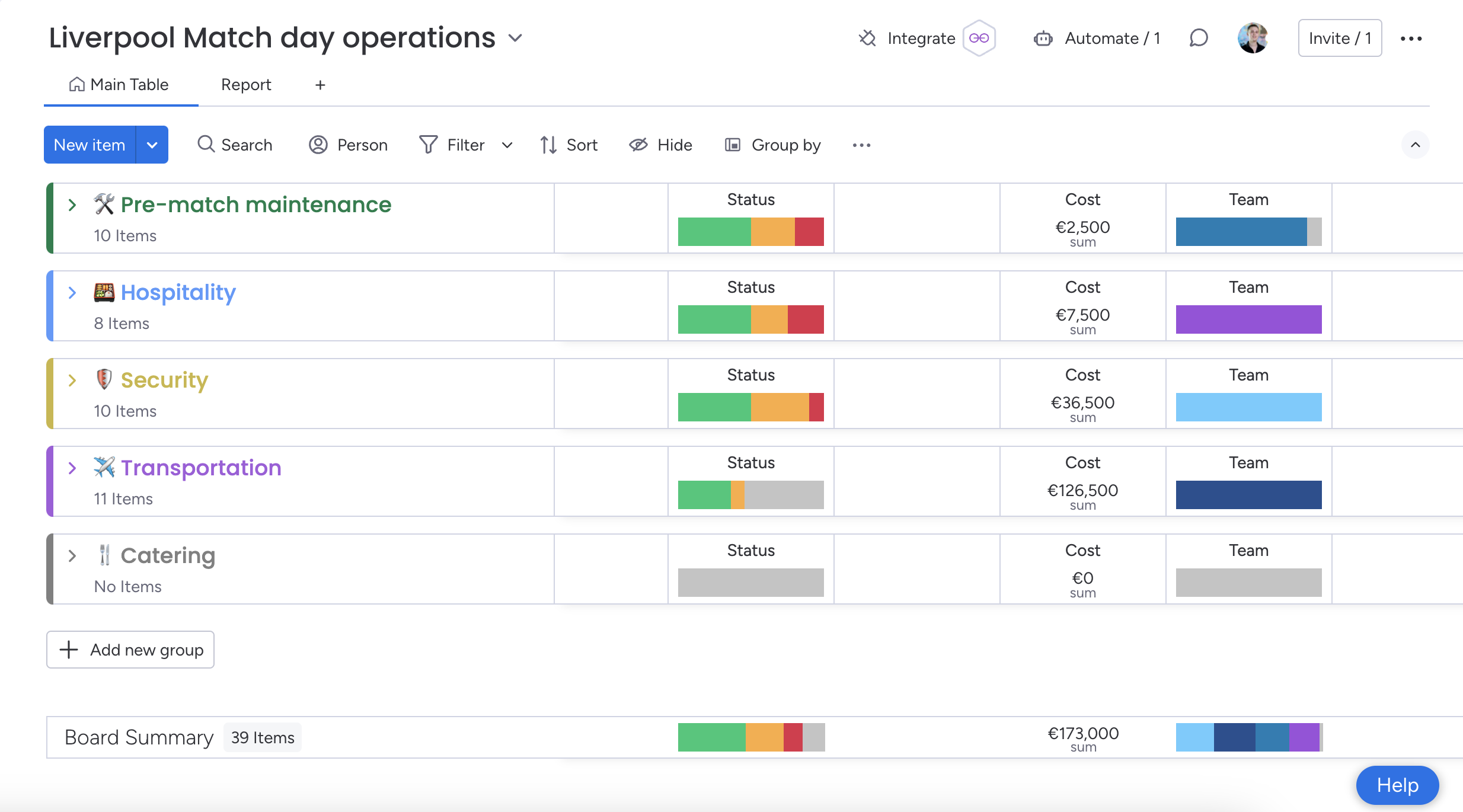Click the Group by toolbar label

(786, 145)
